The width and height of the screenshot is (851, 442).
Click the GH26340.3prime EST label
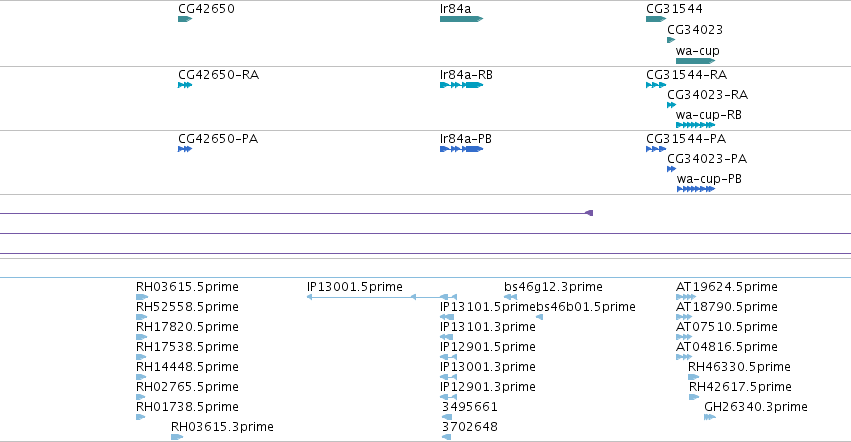(755, 407)
